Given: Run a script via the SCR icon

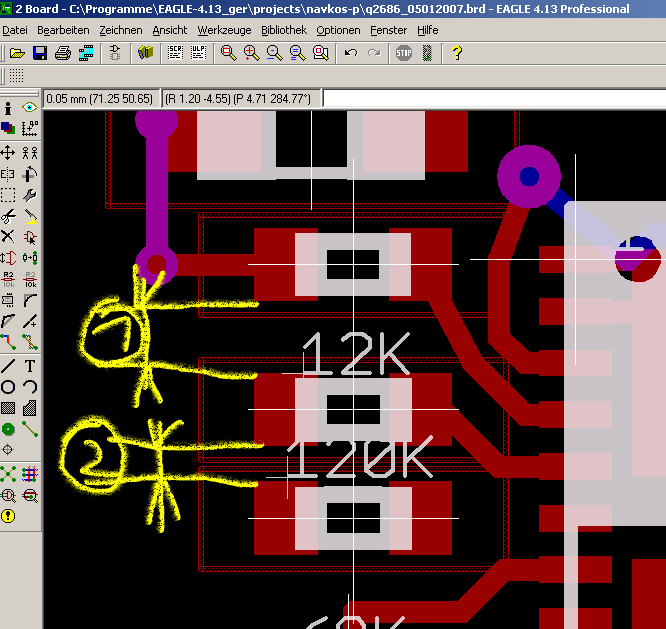Looking at the screenshot, I should tap(175, 53).
